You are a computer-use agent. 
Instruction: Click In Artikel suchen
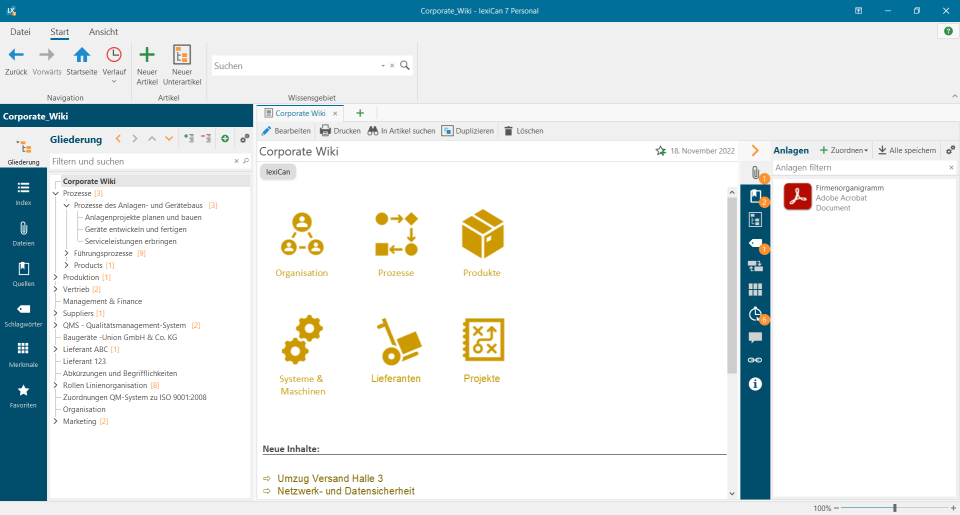[401, 131]
